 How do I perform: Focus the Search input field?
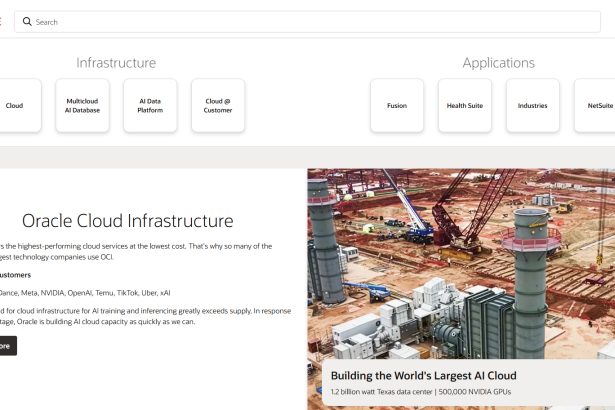tap(308, 22)
